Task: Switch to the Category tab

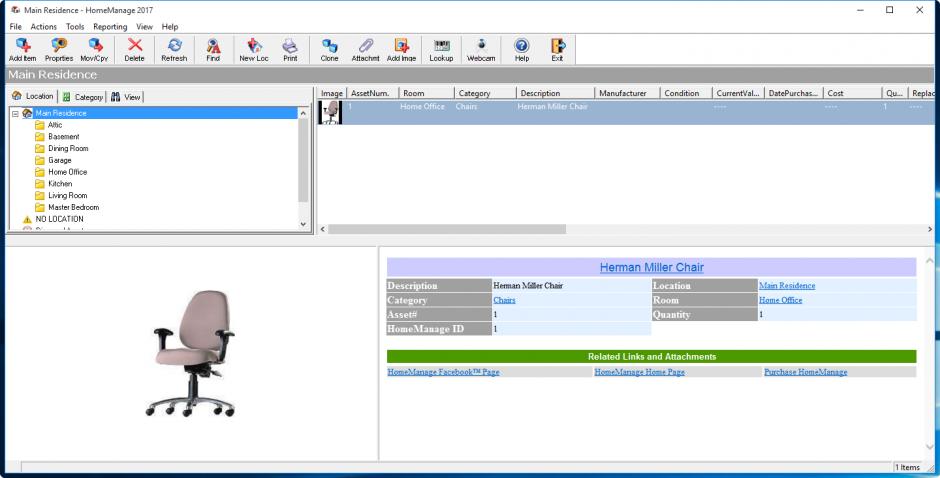Action: coord(83,96)
